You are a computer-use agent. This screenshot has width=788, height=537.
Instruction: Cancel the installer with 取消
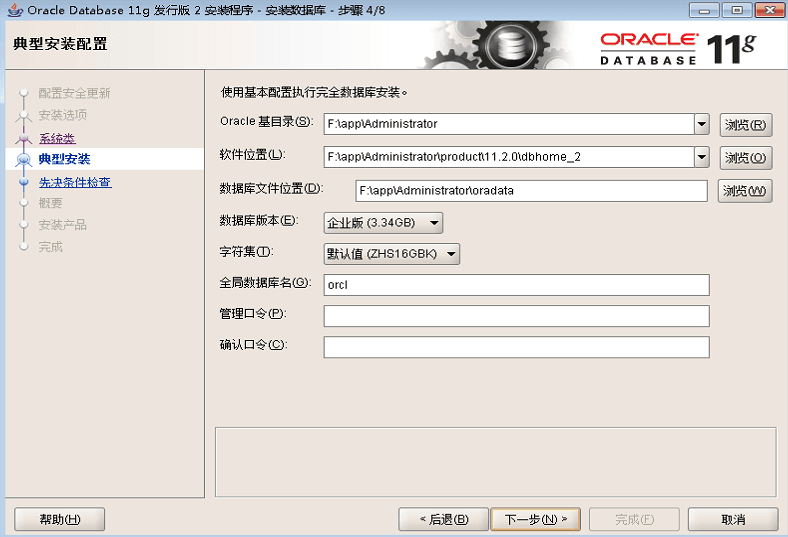click(733, 519)
